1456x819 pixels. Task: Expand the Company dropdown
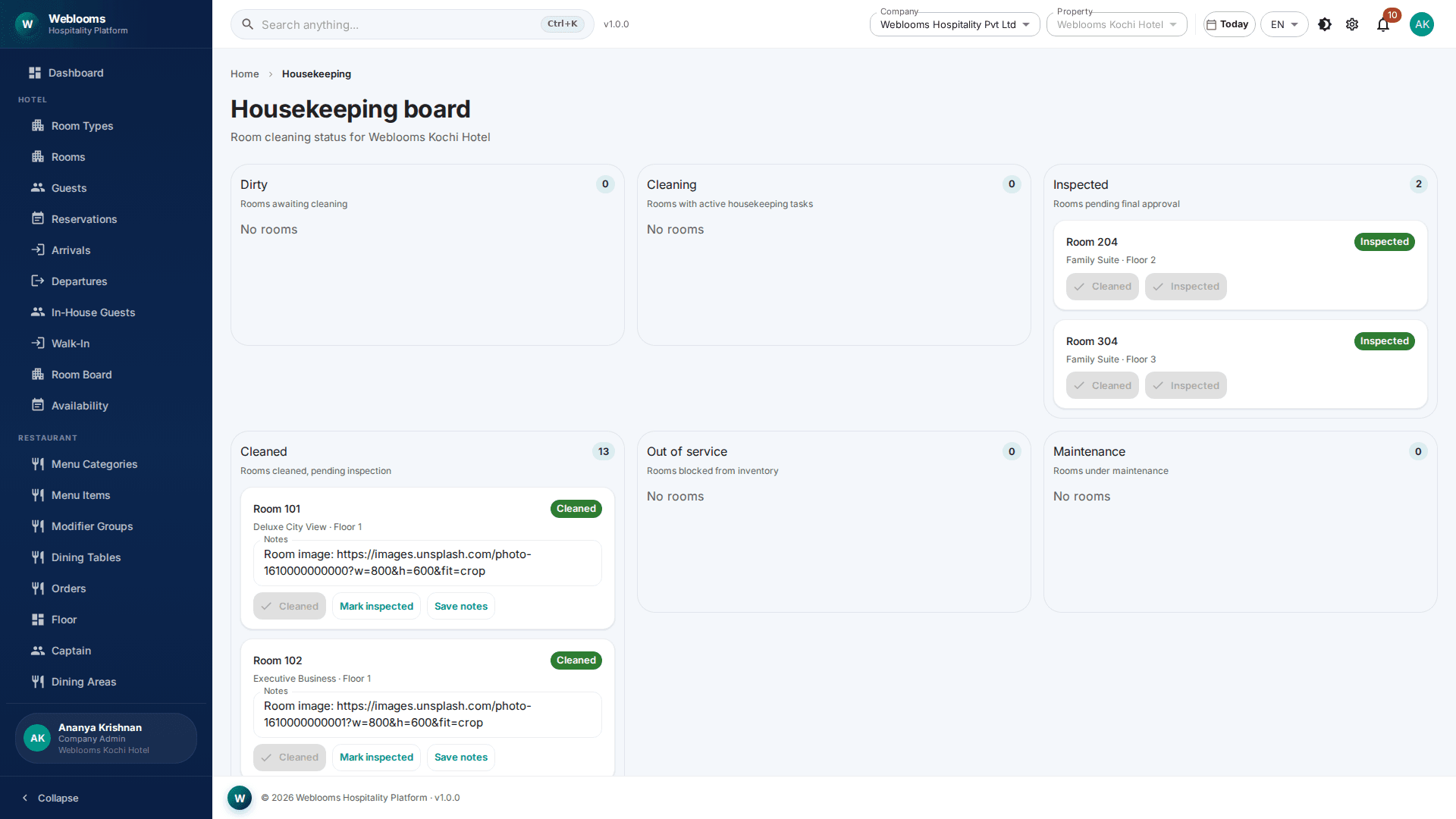click(x=955, y=24)
